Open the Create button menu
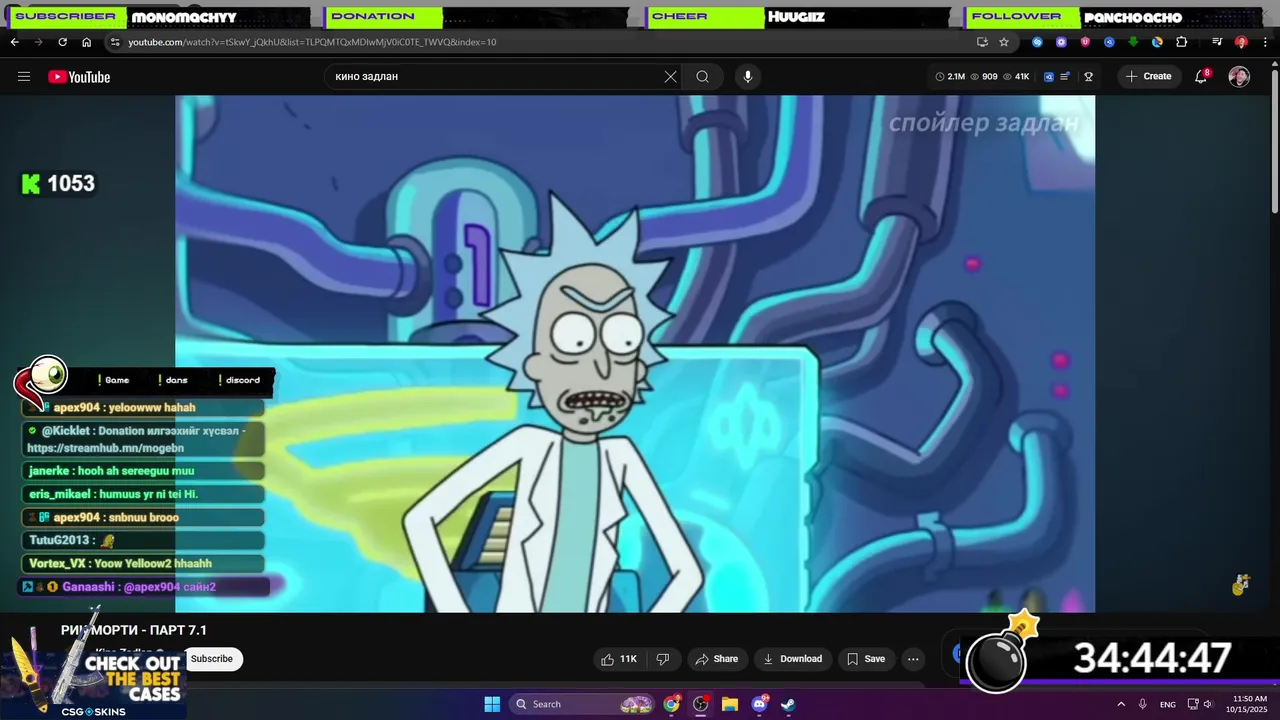1280x720 pixels. pyautogui.click(x=1148, y=77)
